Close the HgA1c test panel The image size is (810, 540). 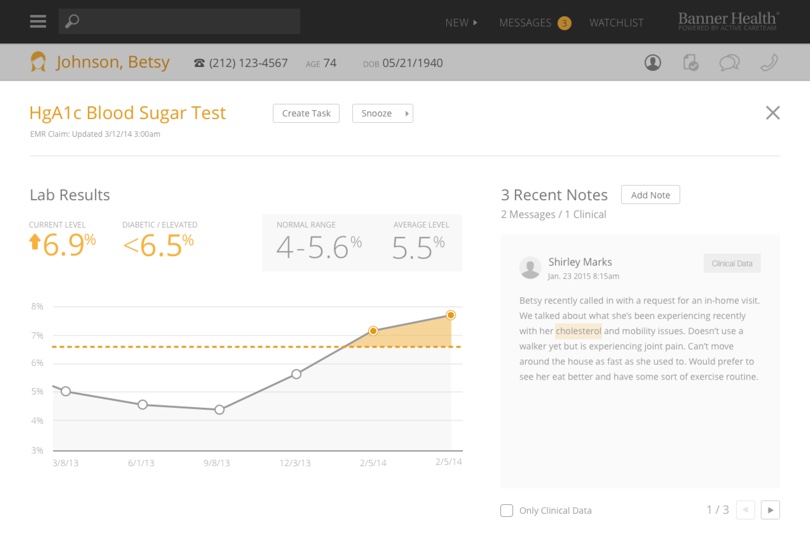[x=772, y=113]
